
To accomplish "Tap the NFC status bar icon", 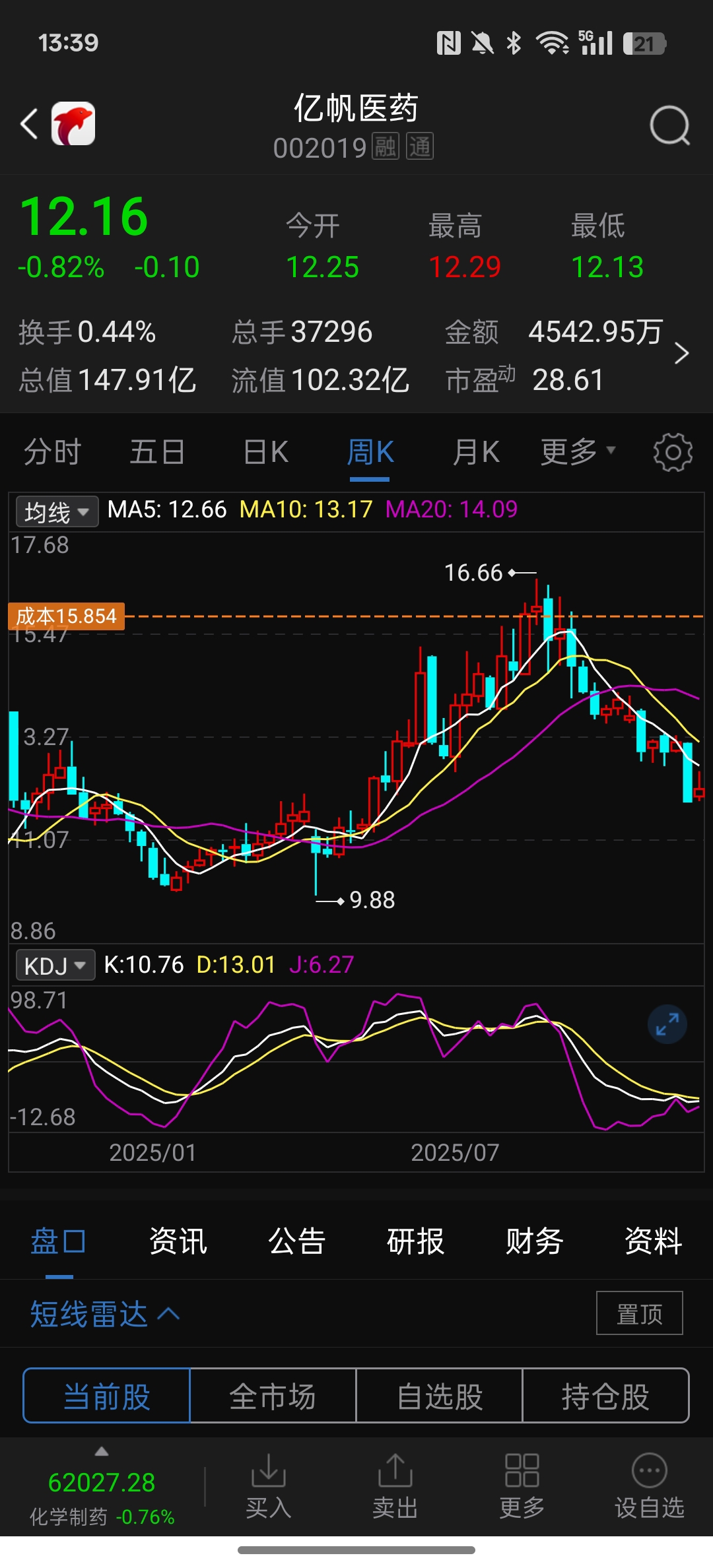I will [449, 44].
